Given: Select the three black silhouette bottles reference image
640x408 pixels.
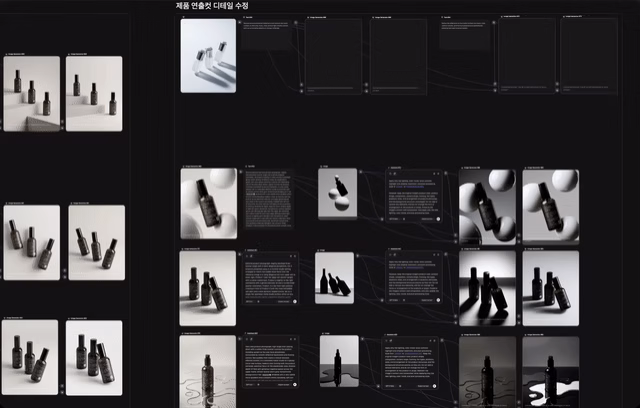Looking at the screenshot, I should [x=334, y=278].
